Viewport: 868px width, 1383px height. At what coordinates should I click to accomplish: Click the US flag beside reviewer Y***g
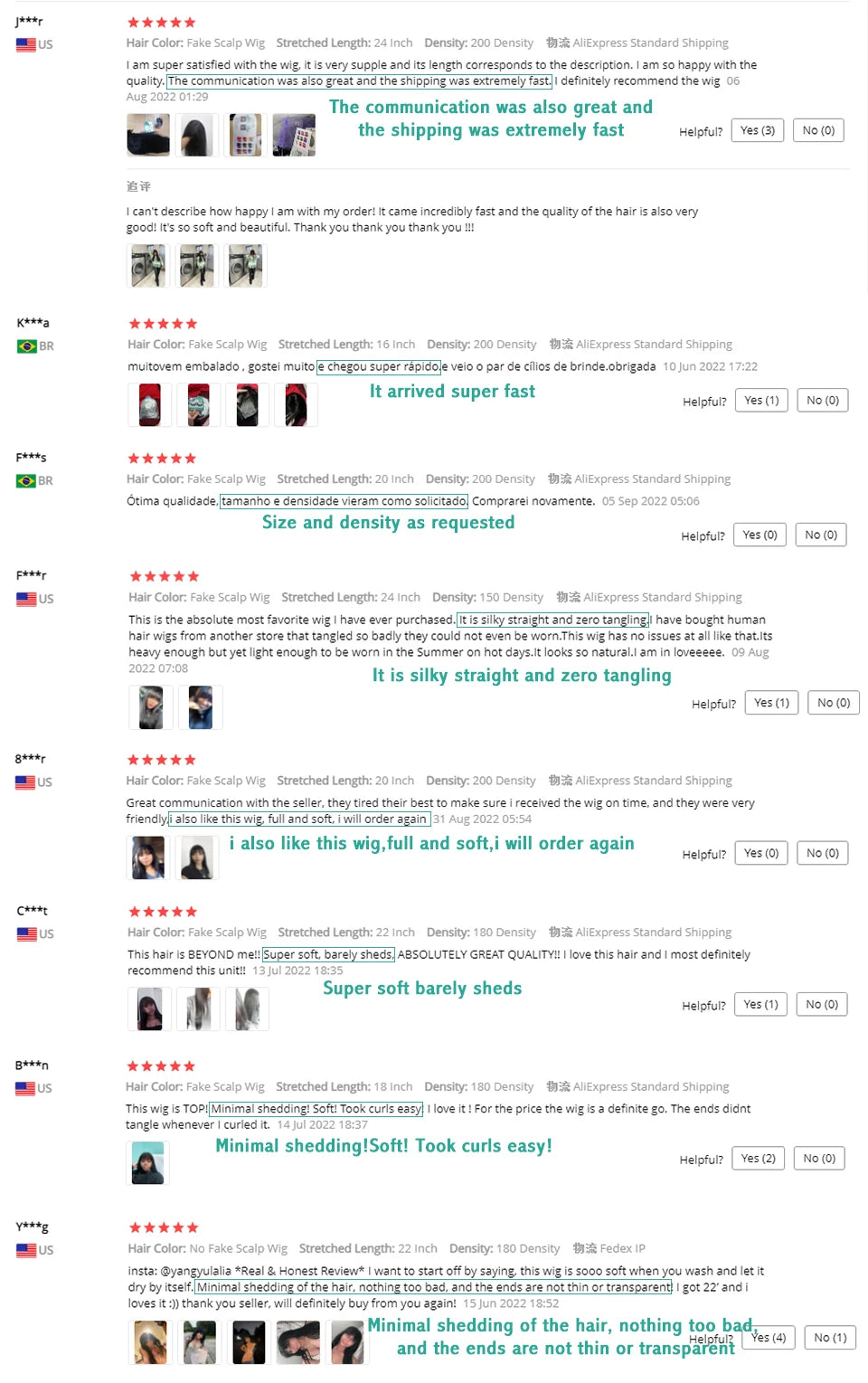(26, 1250)
